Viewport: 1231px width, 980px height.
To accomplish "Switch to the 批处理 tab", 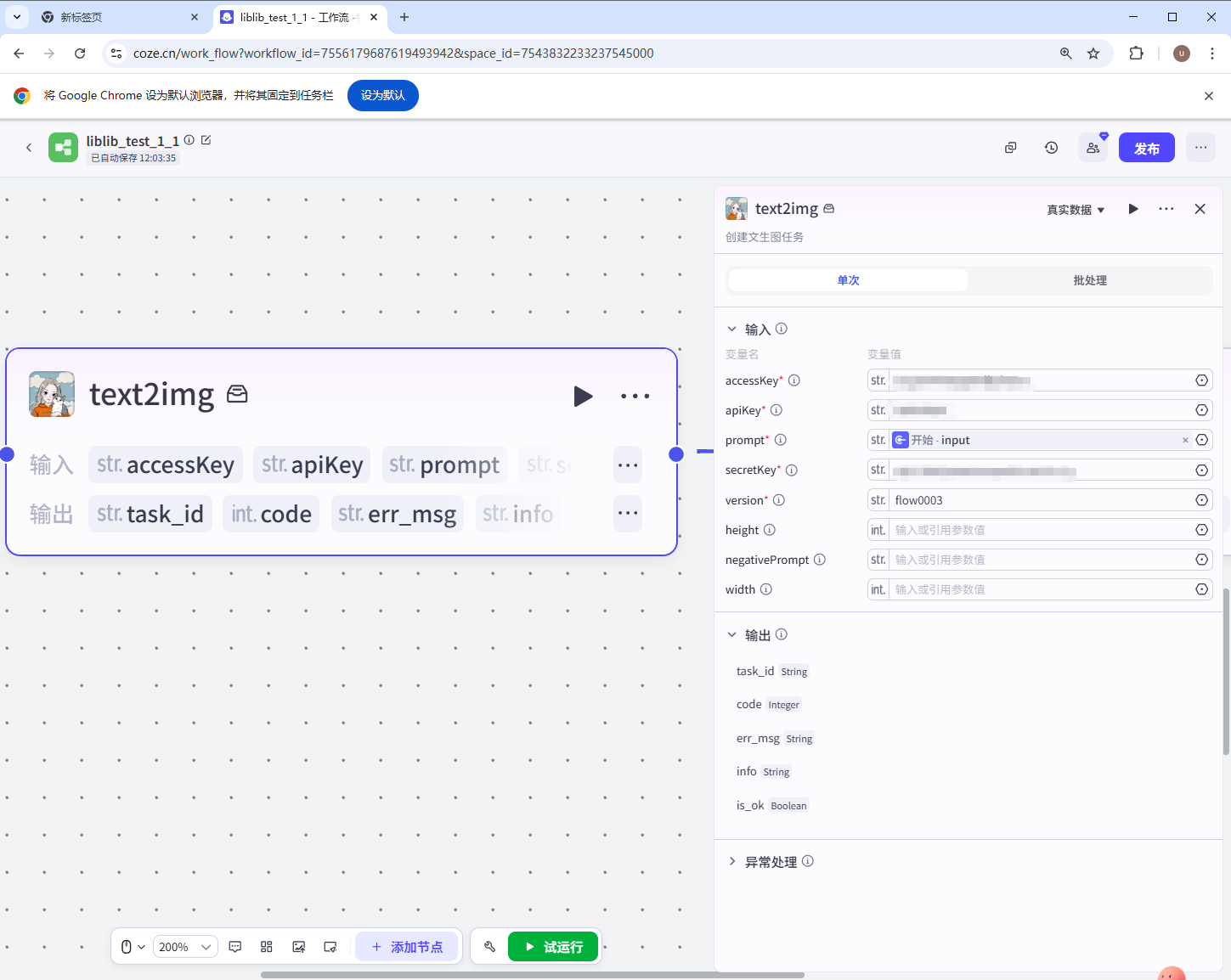I will [1089, 280].
